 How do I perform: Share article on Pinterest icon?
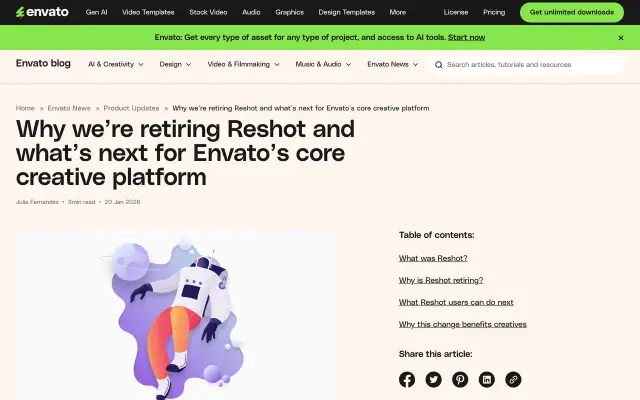[x=460, y=380]
